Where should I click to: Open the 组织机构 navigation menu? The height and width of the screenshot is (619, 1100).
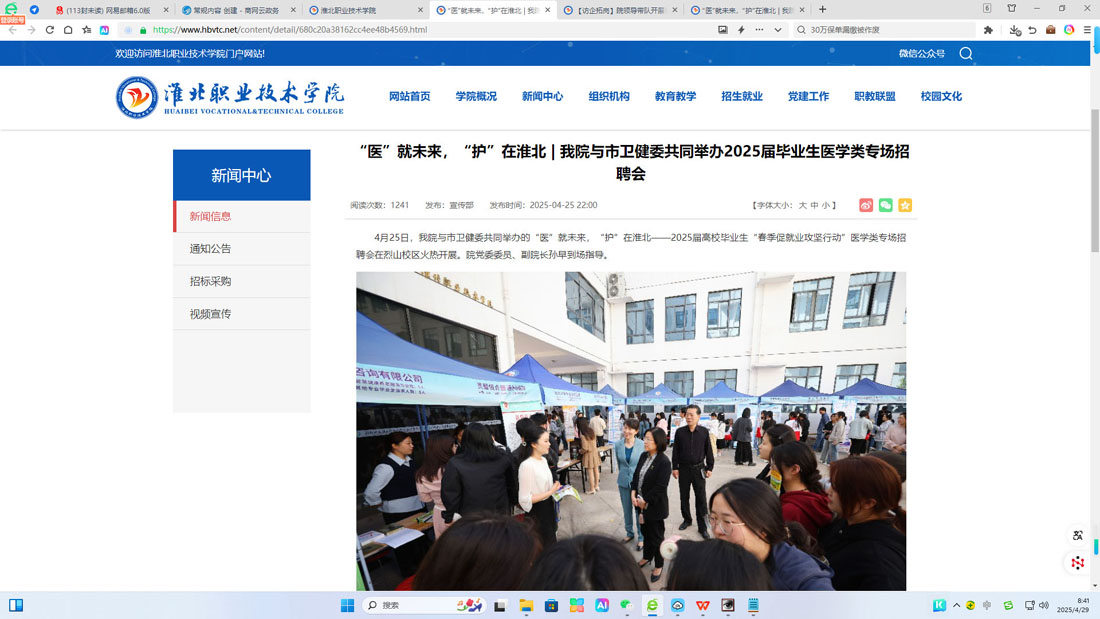pyautogui.click(x=609, y=96)
